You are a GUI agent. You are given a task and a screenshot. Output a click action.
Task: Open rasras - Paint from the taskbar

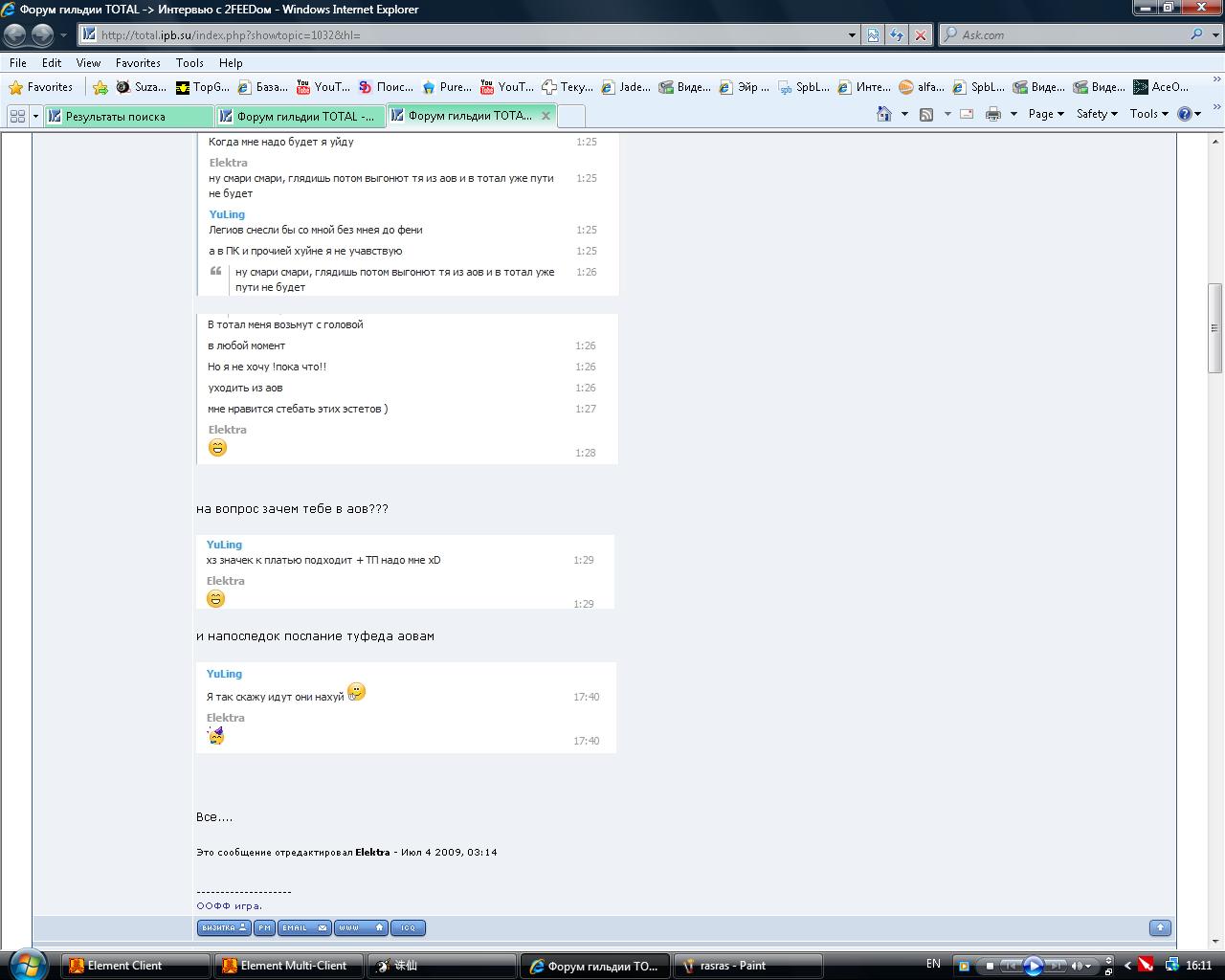coord(733,966)
